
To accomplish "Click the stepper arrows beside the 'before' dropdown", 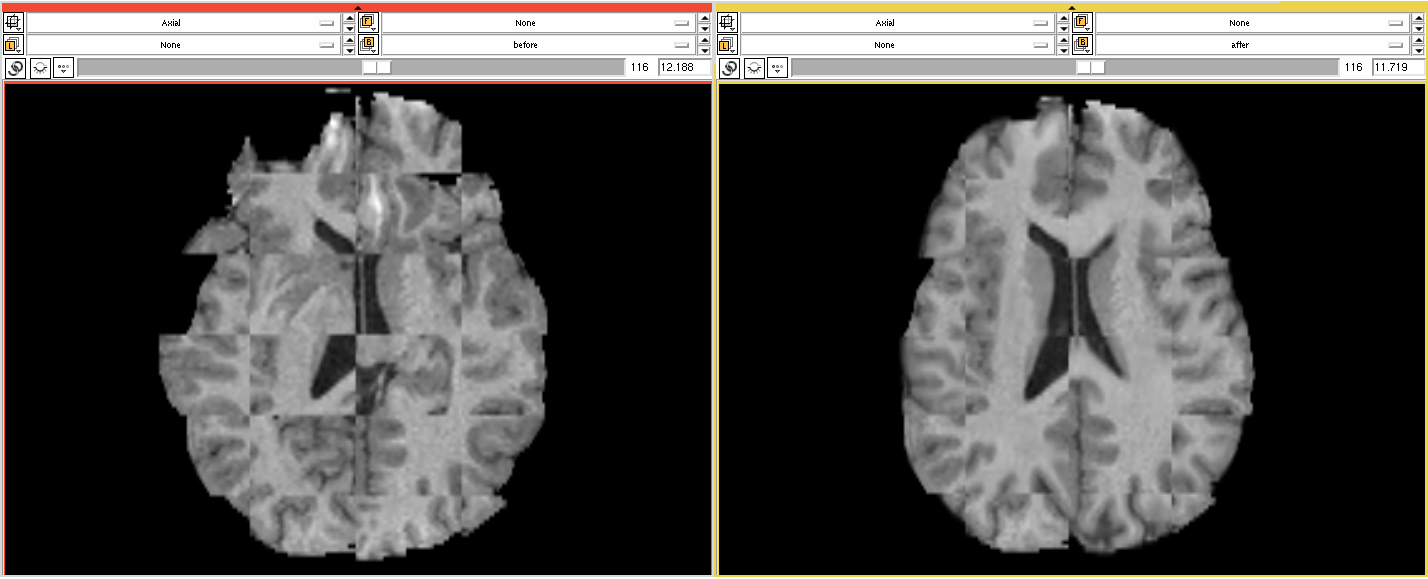I will pos(704,45).
